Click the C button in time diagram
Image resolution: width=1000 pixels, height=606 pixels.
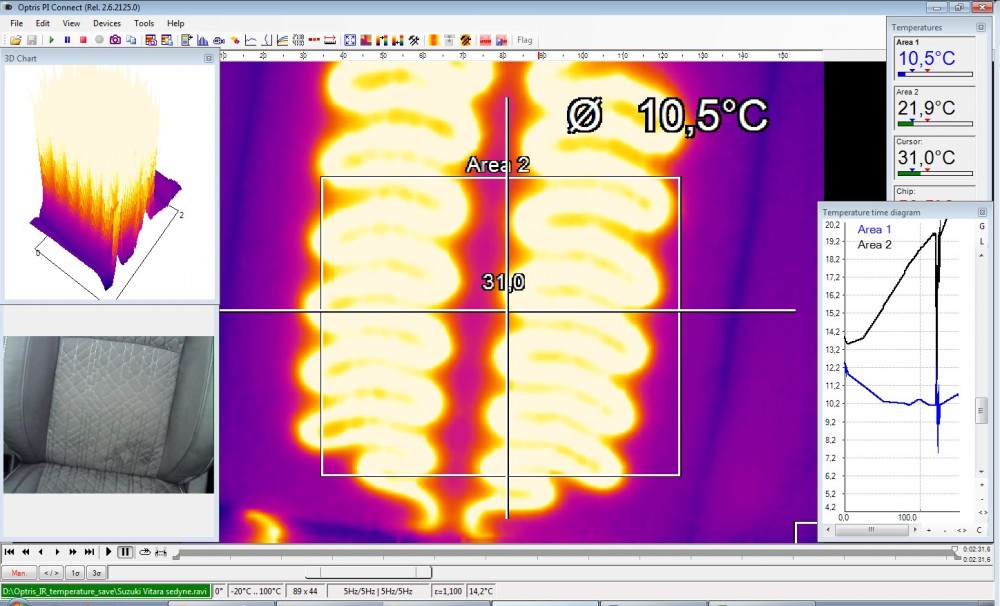979,530
